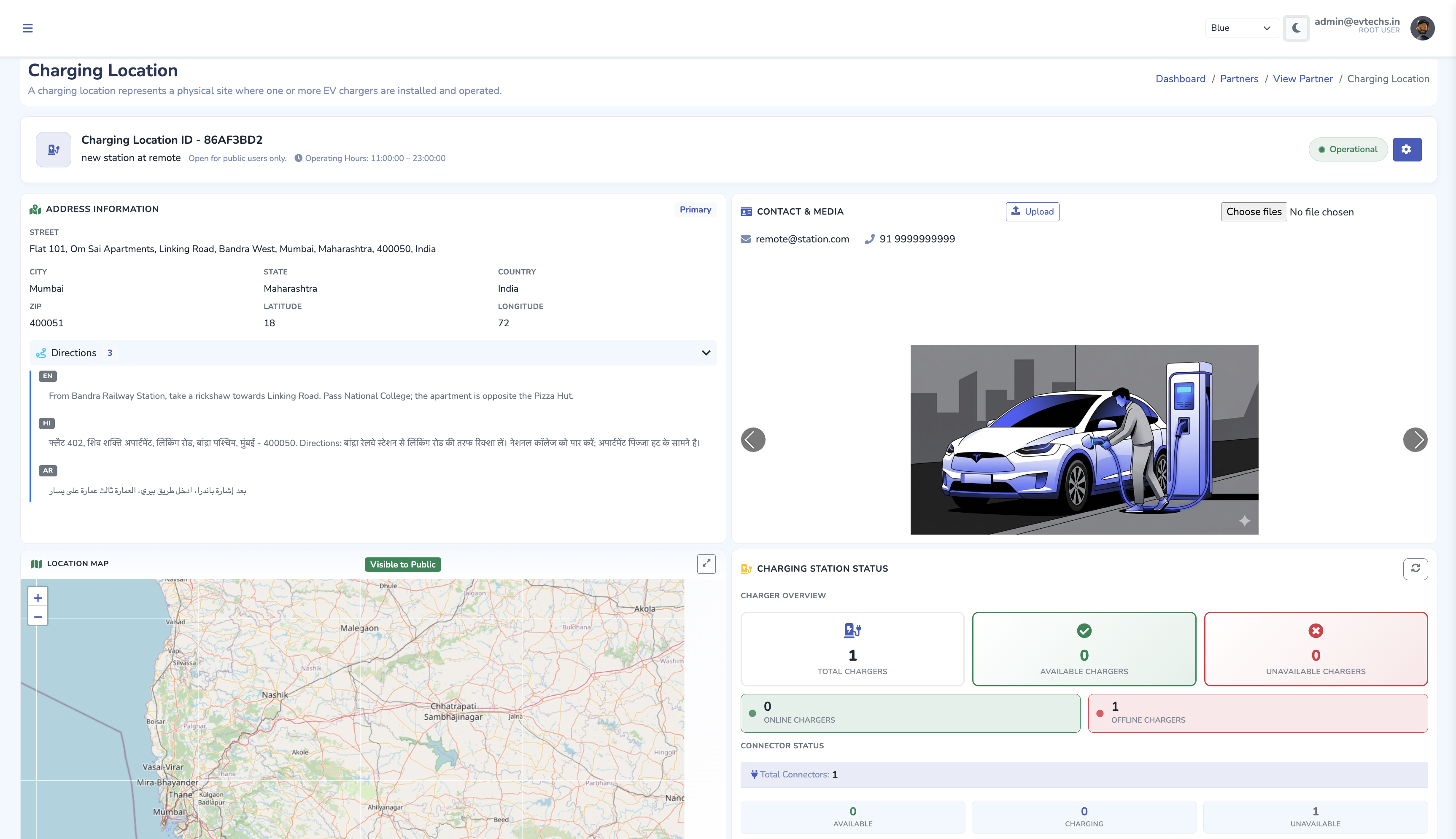Click the admin user avatar
Viewport: 1456px width, 839px height.
[1422, 28]
